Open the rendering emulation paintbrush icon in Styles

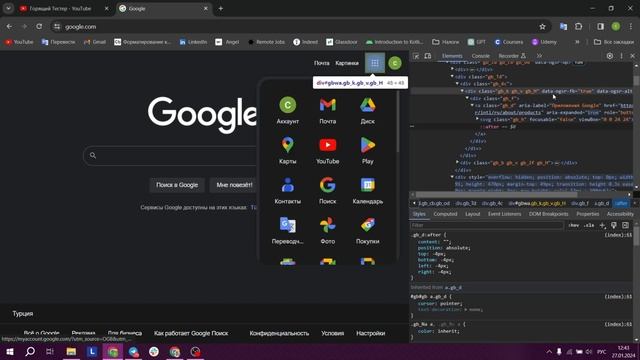[614, 225]
